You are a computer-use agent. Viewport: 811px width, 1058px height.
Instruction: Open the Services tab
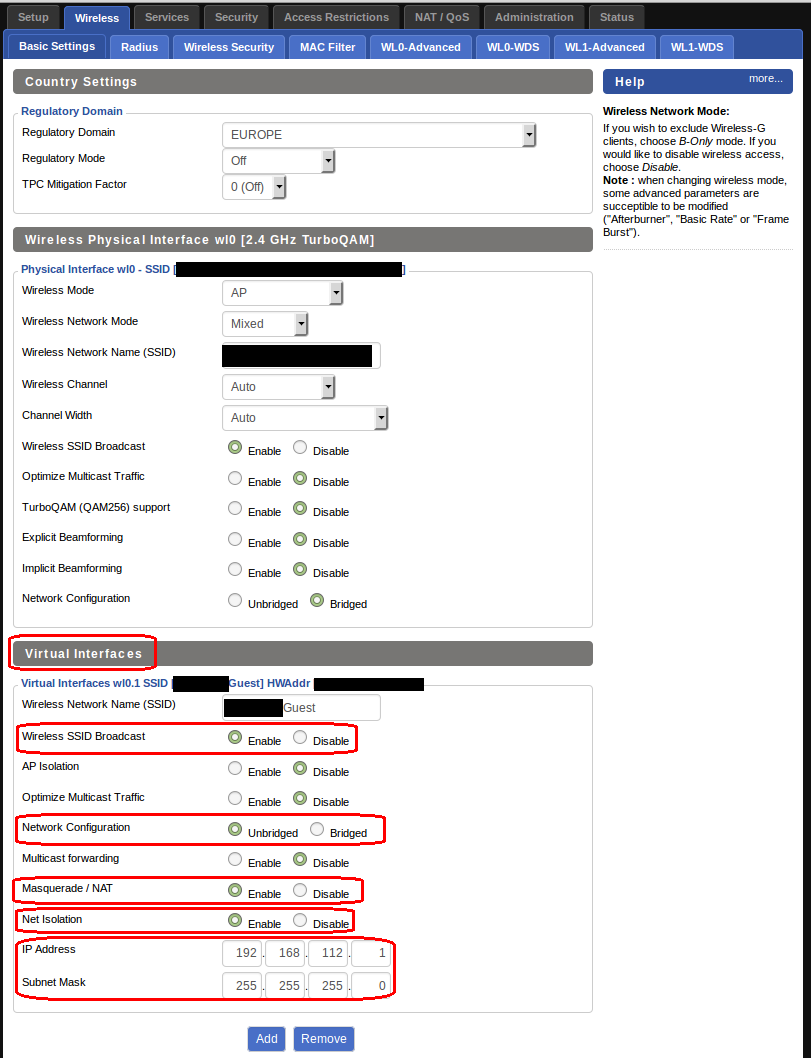167,17
